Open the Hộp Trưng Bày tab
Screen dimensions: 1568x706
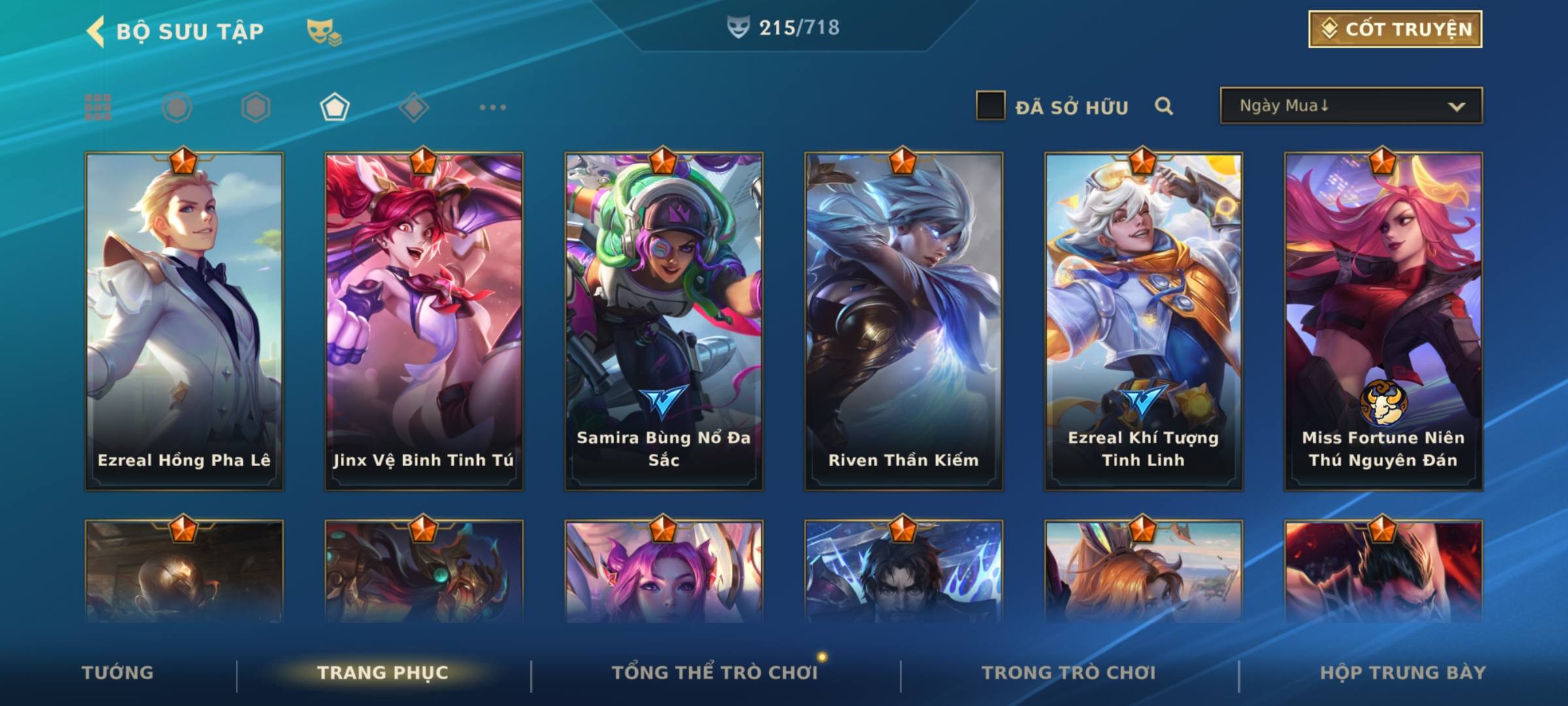click(1403, 672)
